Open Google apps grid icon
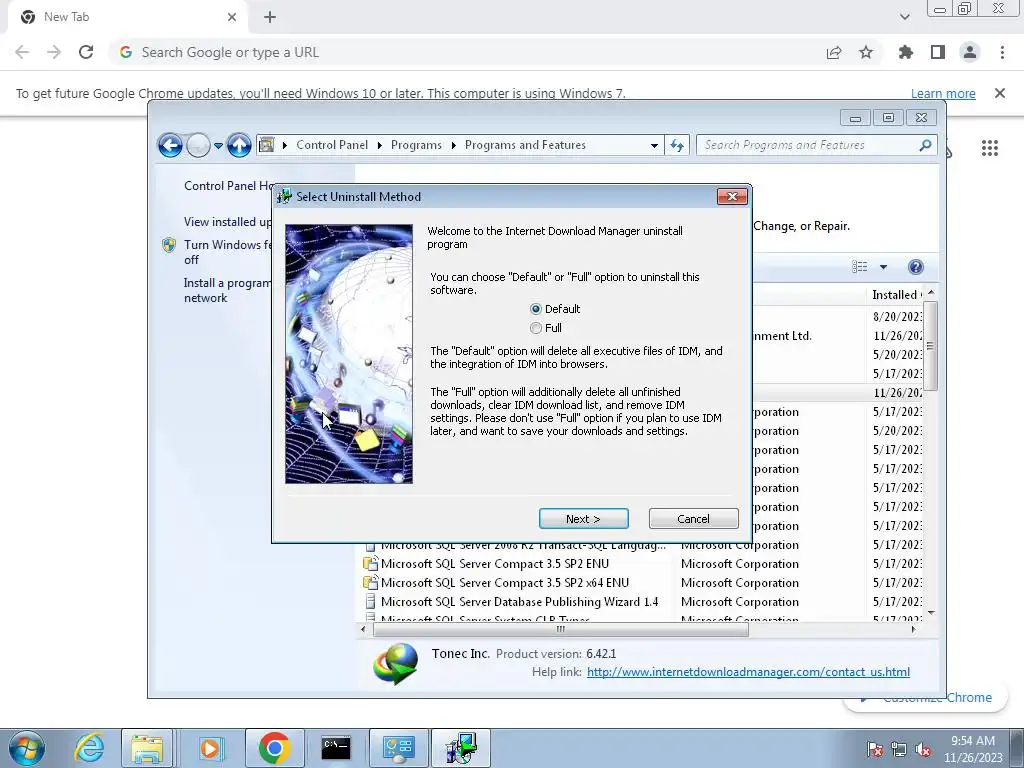This screenshot has height=768, width=1024. coord(990,148)
